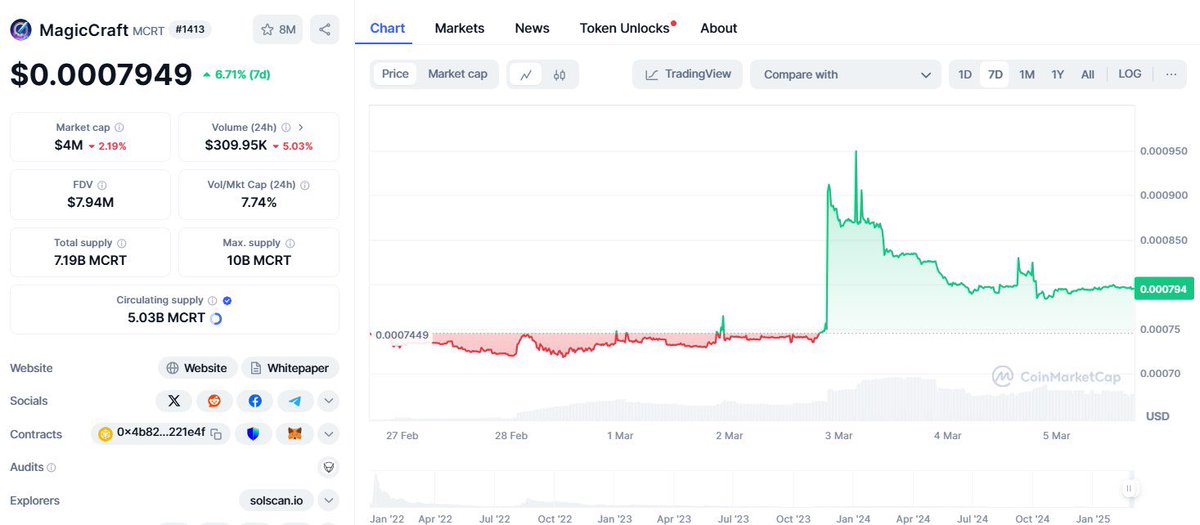
Task: Open the Reddit social link
Action: point(214,400)
